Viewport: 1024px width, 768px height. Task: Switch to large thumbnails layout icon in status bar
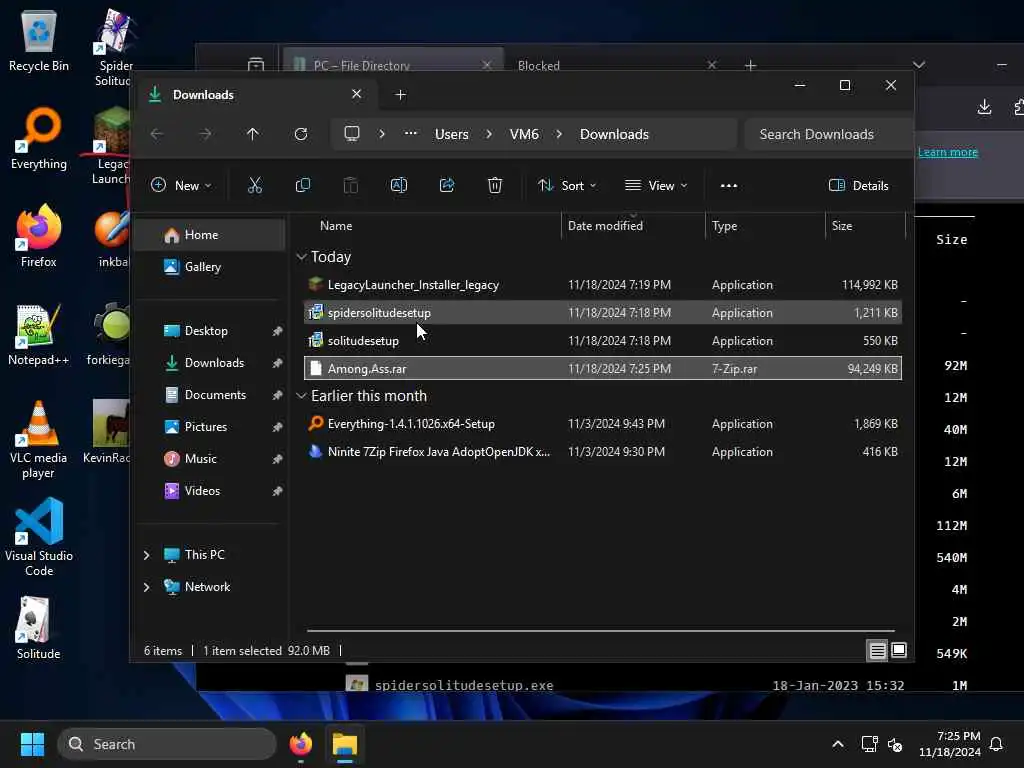899,650
